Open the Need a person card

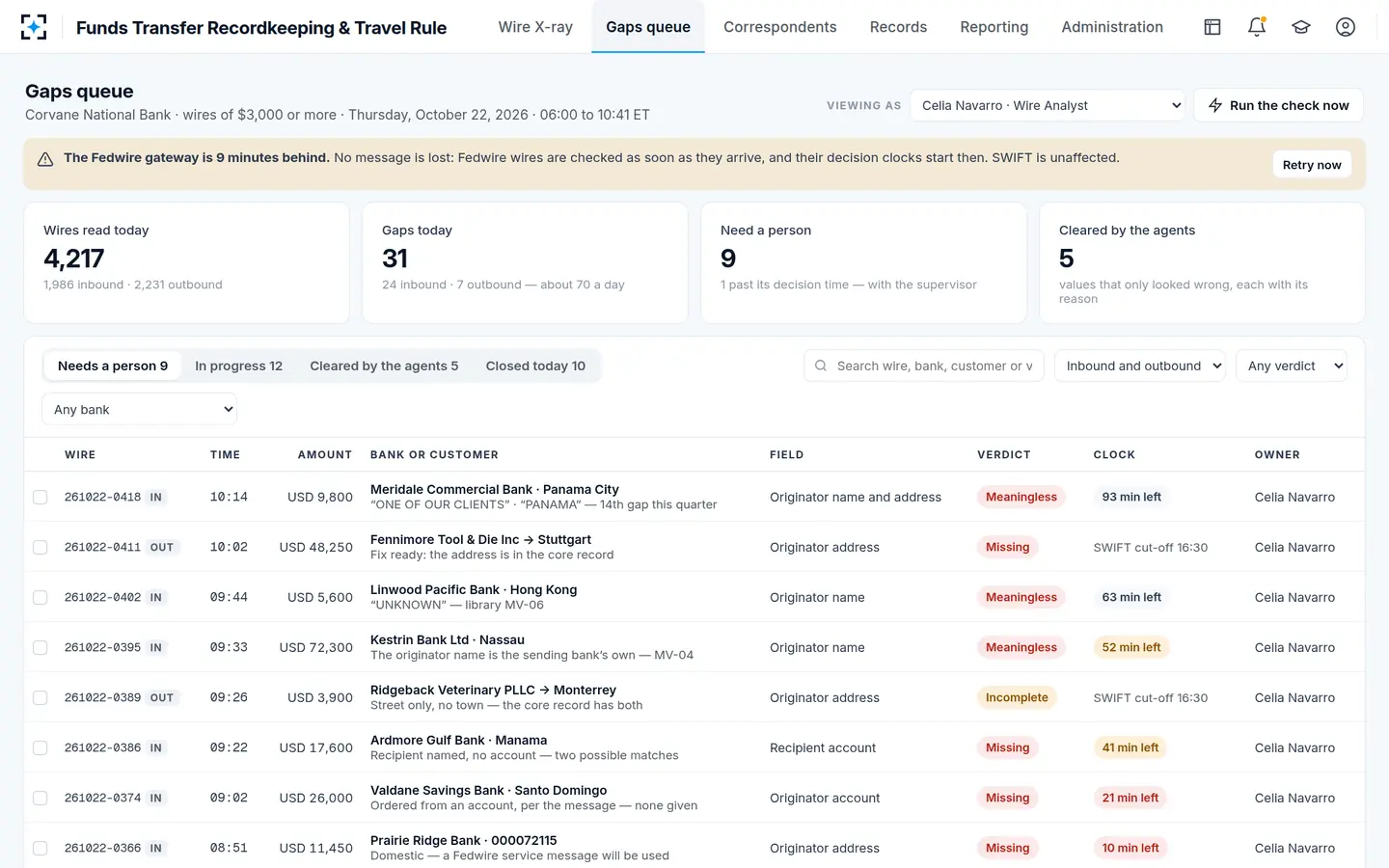(863, 262)
